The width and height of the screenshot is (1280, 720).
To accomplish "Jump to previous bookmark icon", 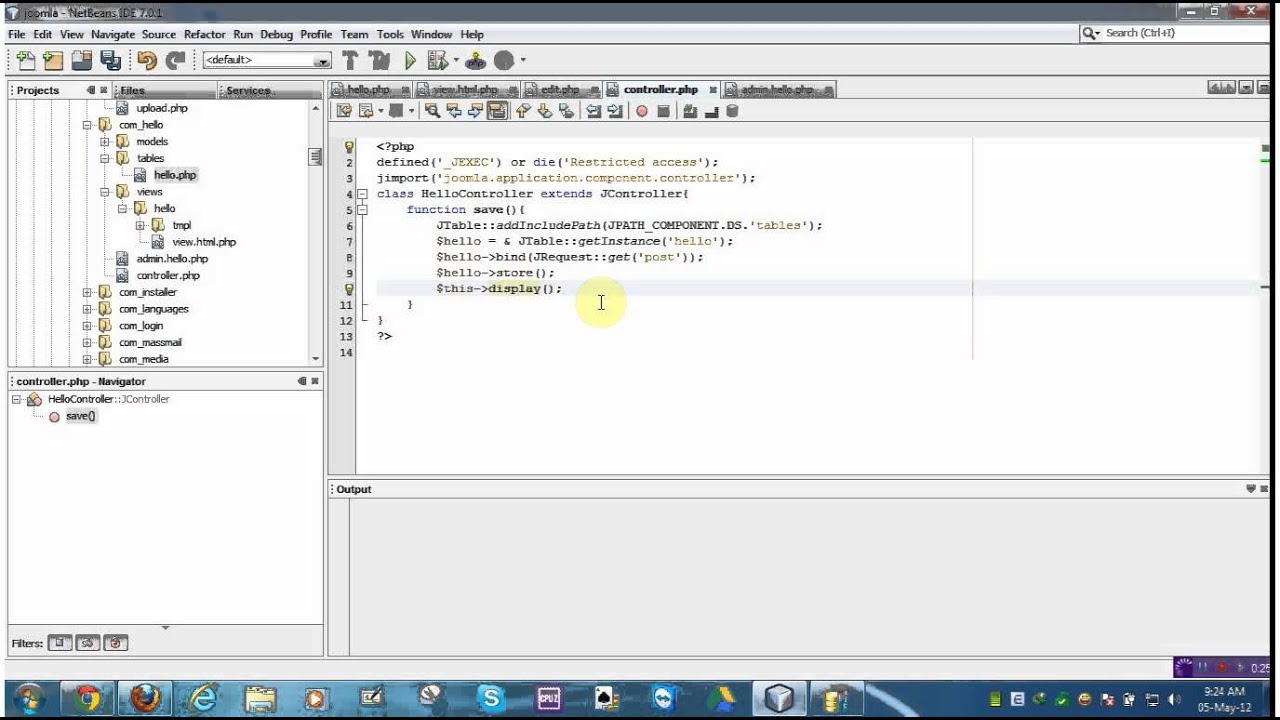I will pos(523,111).
